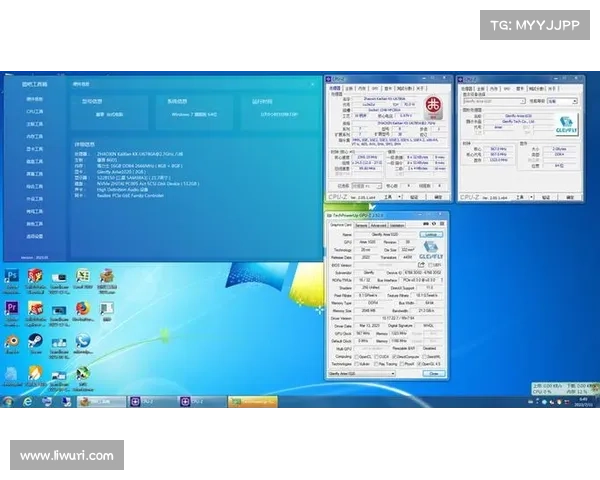The image size is (600, 480).
Task: Click the taskbar clock
Action: [x=586, y=402]
